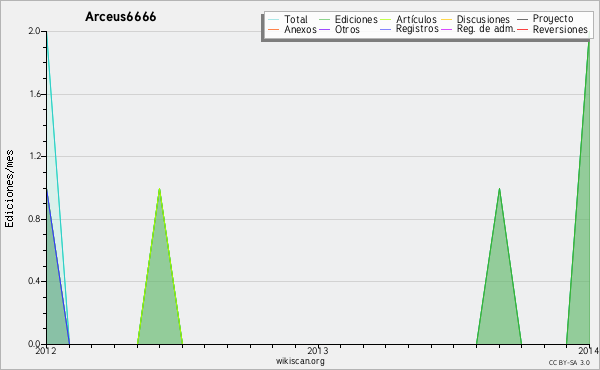Screen dimensions: 600x370
Task: Click the 2012 x-axis label
Action: [x=46, y=351]
